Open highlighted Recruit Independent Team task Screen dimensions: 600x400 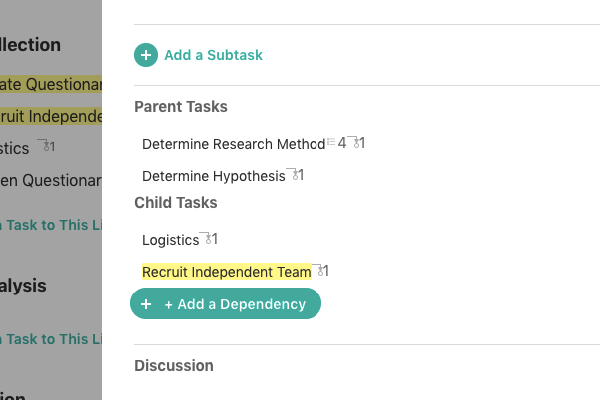point(227,272)
